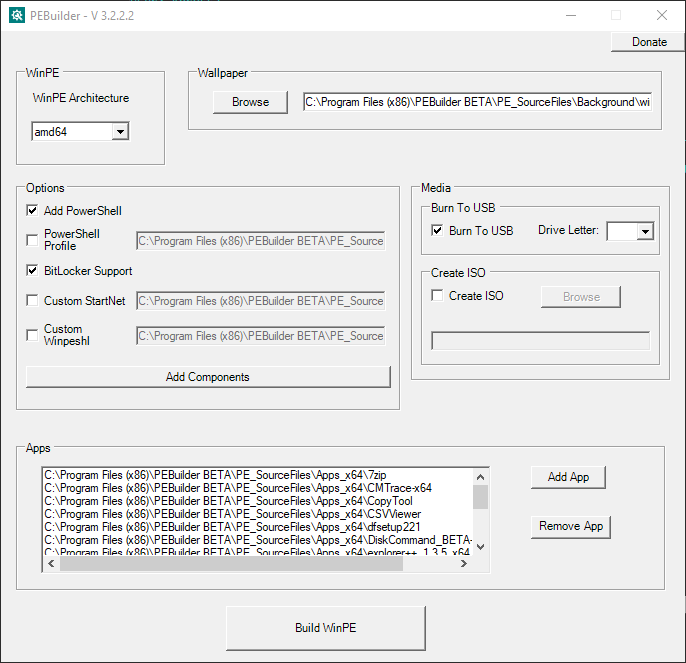This screenshot has height=663, width=686.
Task: Click the PowerShell Profile path field
Action: click(261, 241)
